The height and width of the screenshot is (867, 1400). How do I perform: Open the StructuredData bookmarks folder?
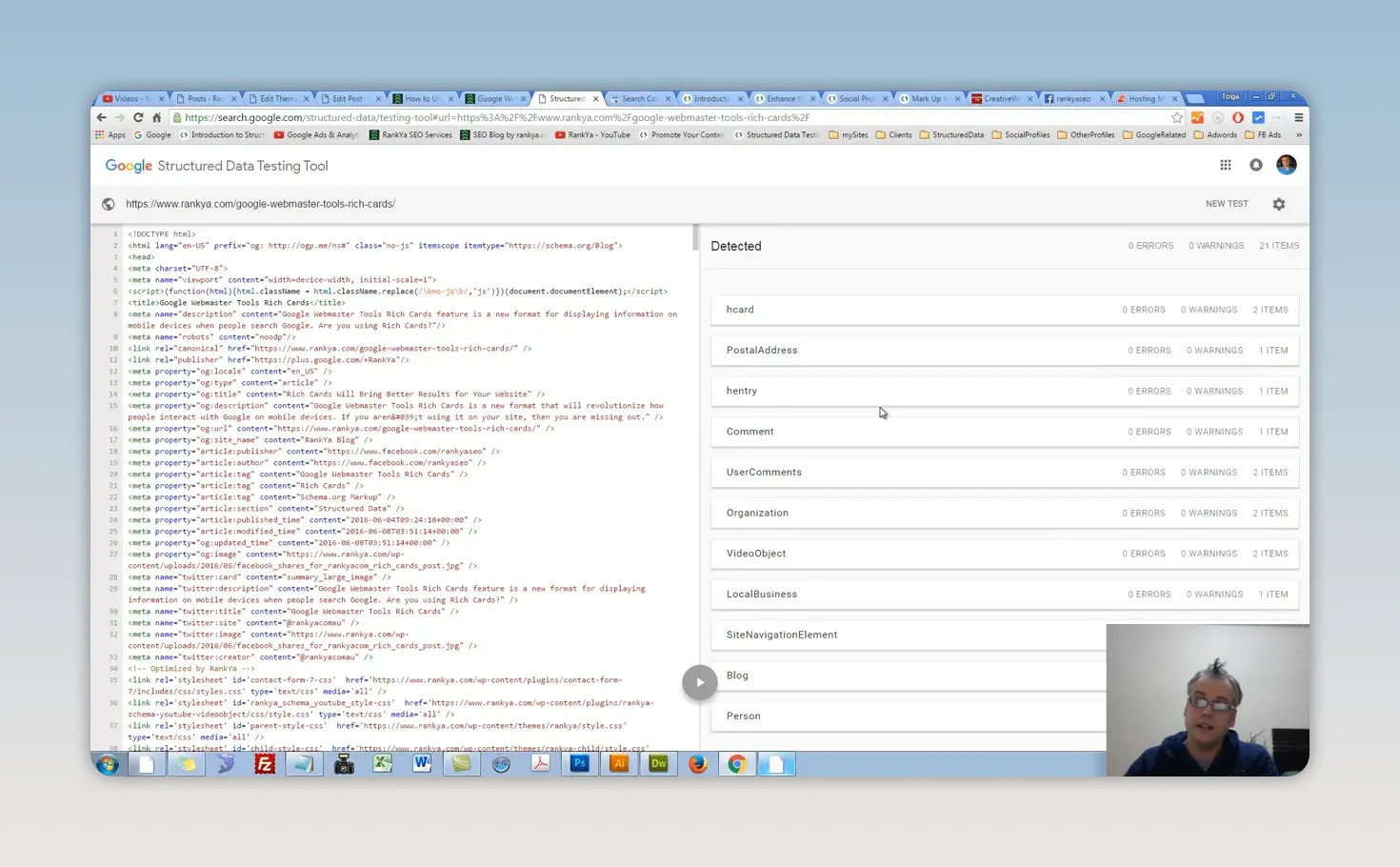tap(951, 135)
